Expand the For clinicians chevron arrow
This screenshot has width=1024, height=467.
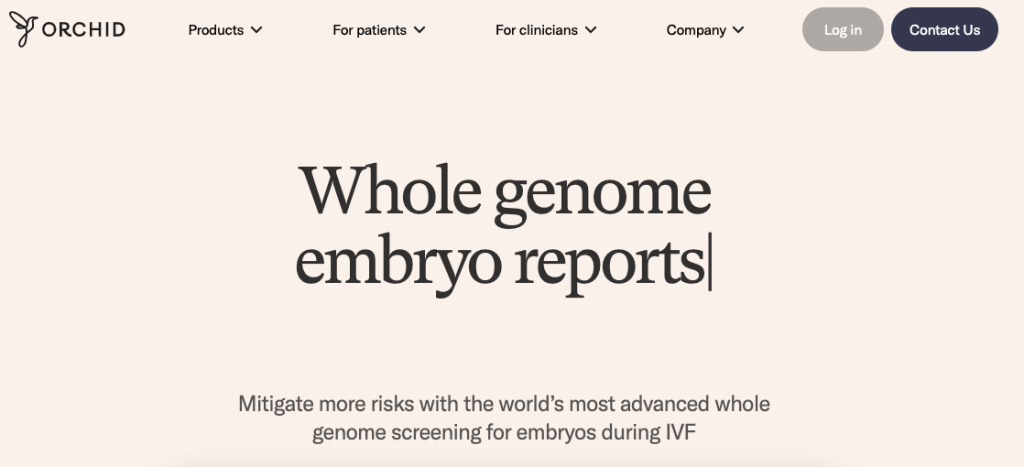tap(591, 30)
